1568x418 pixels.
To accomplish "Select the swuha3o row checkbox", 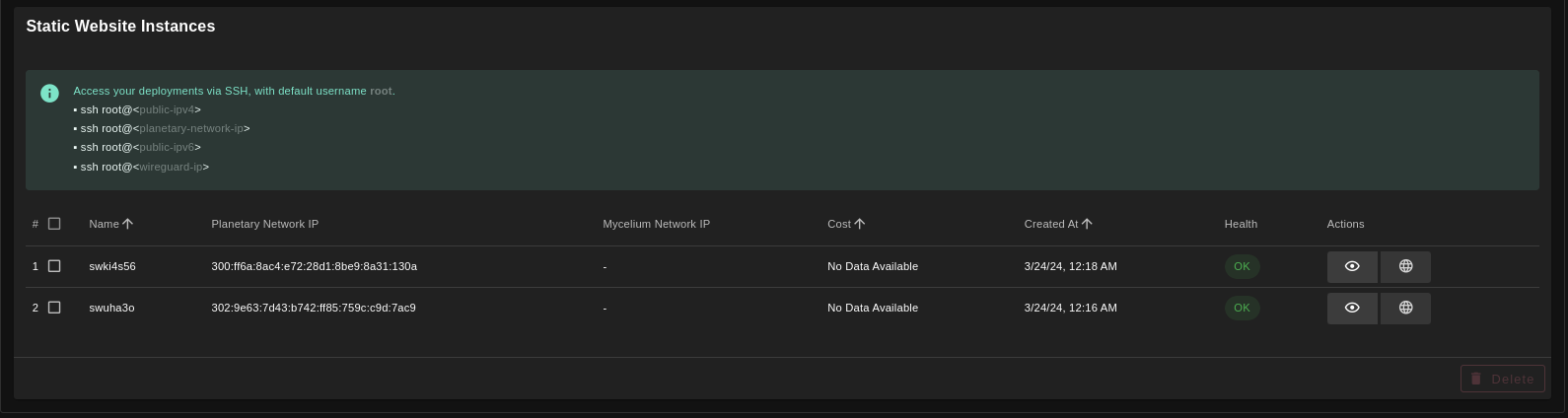I will [x=54, y=308].
